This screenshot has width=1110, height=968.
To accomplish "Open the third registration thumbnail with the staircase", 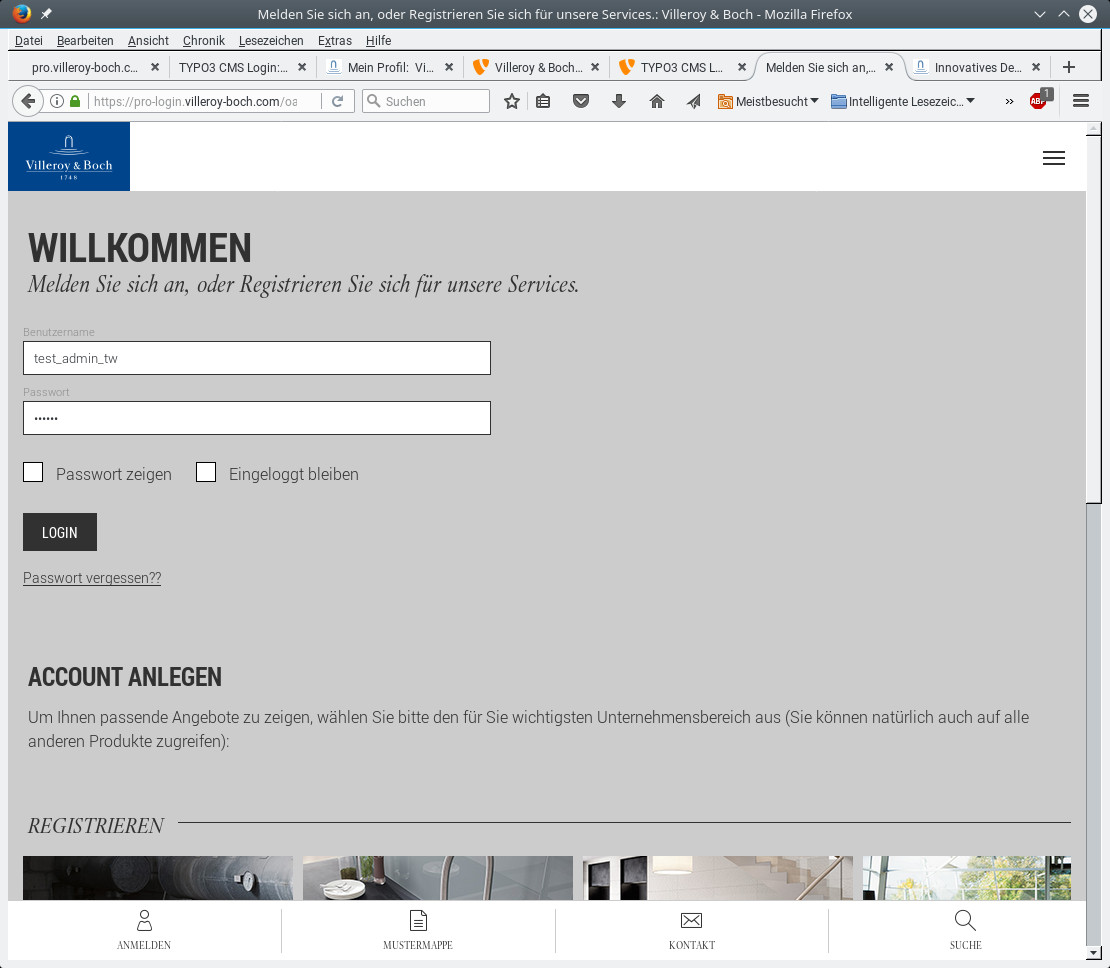I will coord(718,878).
